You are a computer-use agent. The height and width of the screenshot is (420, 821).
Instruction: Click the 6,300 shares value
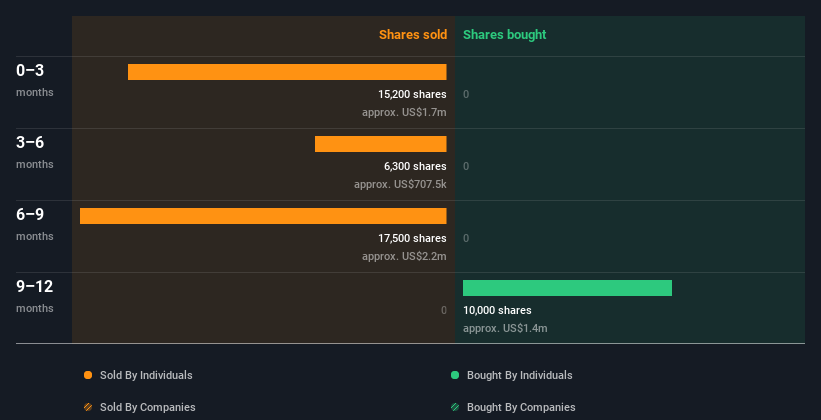tap(415, 166)
